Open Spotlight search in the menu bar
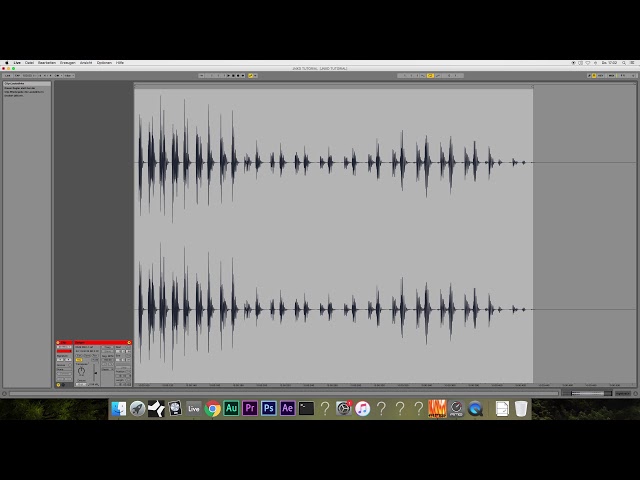Viewport: 640px width, 480px height. pyautogui.click(x=624, y=63)
